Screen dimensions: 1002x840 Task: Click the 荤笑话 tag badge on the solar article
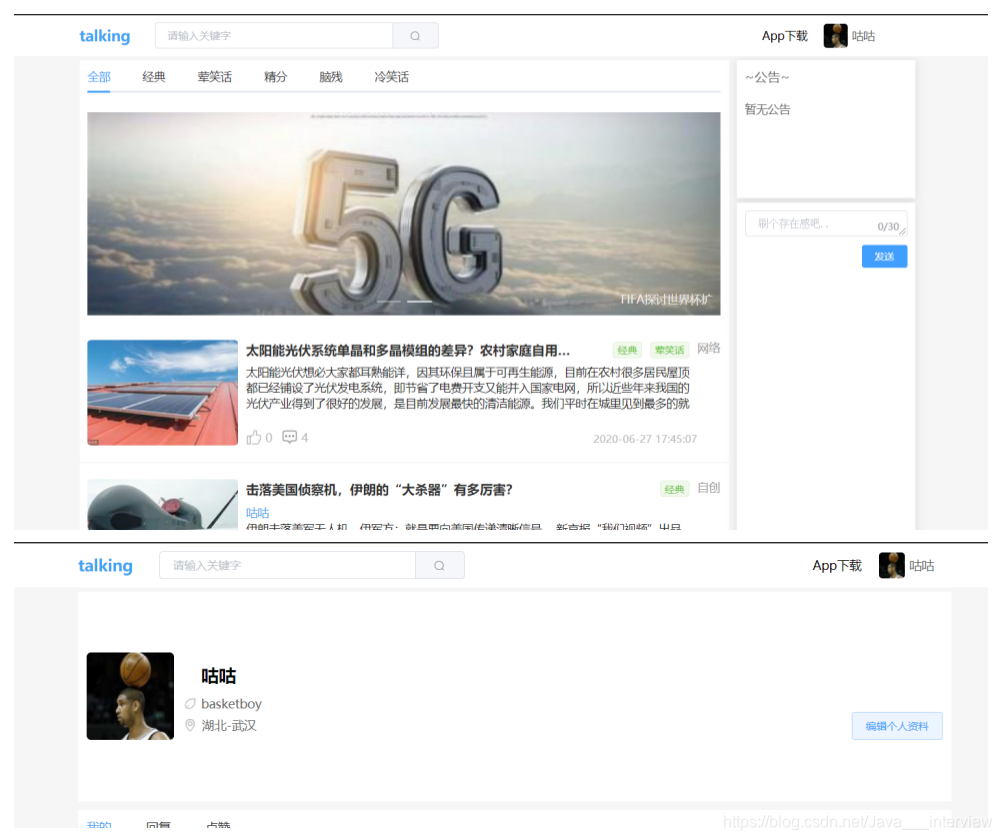(668, 350)
